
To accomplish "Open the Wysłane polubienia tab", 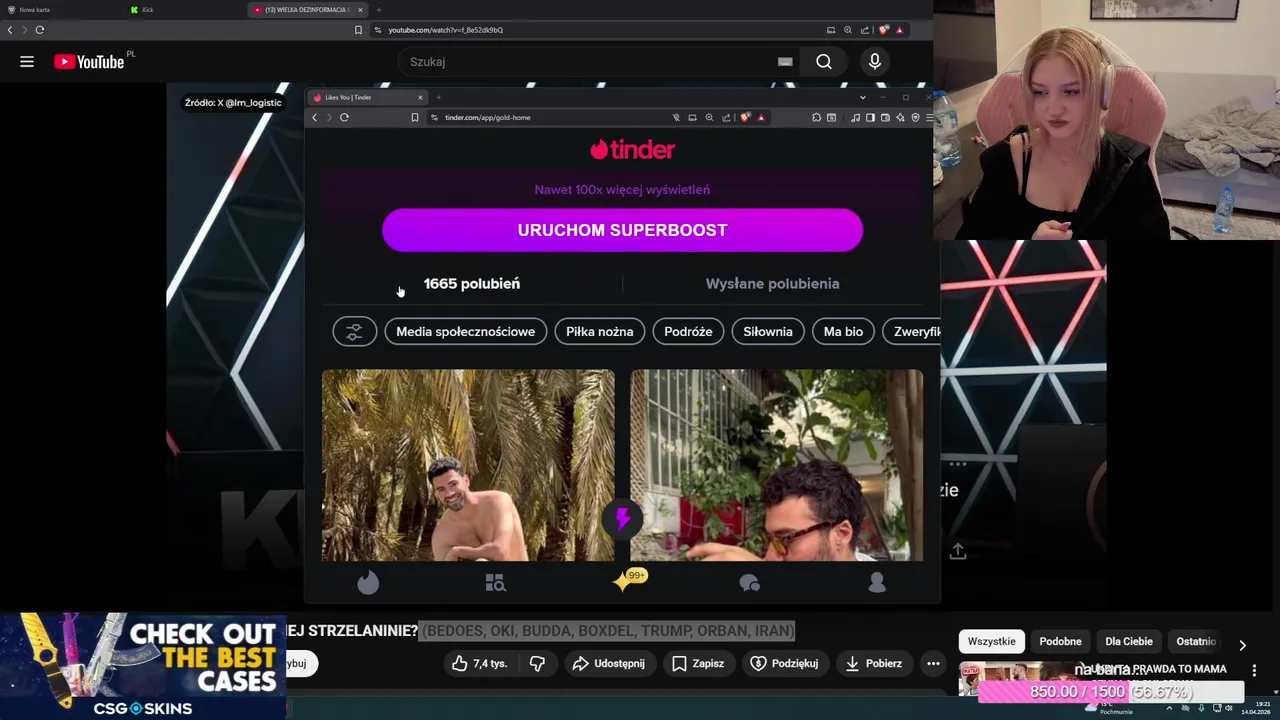I will (772, 284).
